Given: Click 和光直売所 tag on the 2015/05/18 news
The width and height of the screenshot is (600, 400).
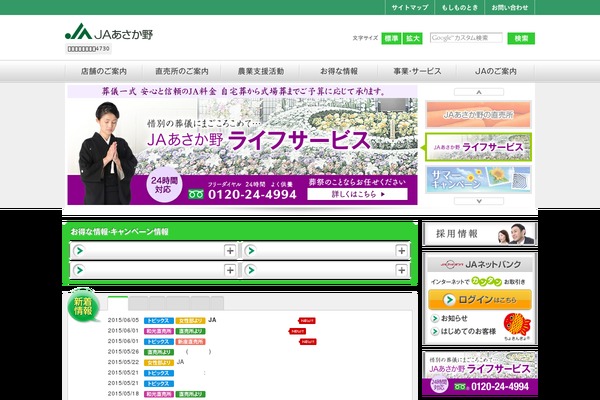Looking at the screenshot, I should (x=158, y=394).
